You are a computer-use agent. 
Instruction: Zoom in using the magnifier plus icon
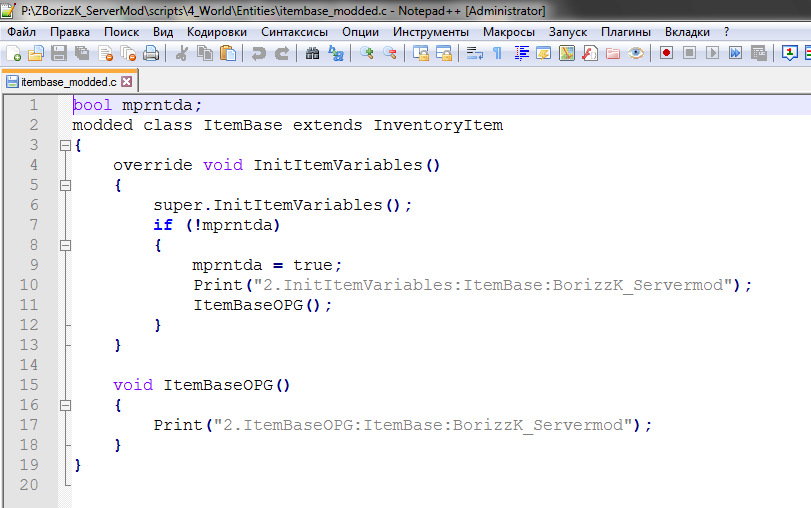point(367,53)
